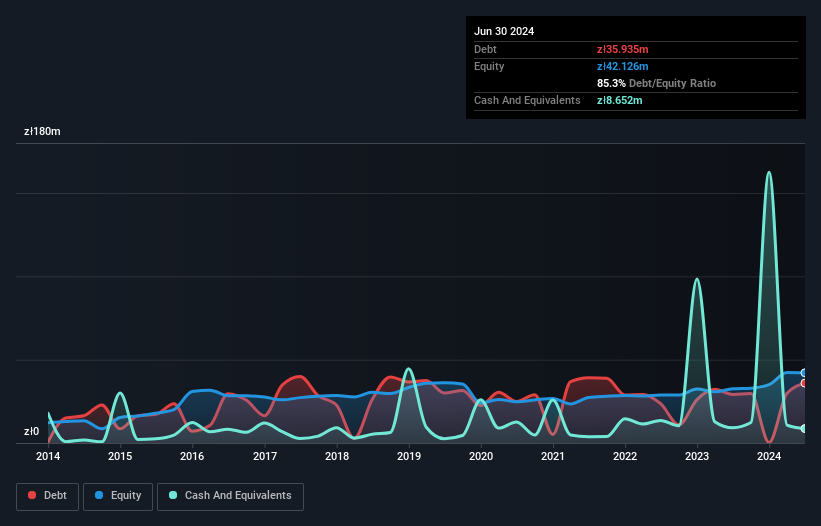Click the 2015 x-axis label
The height and width of the screenshot is (526, 821).
click(120, 456)
